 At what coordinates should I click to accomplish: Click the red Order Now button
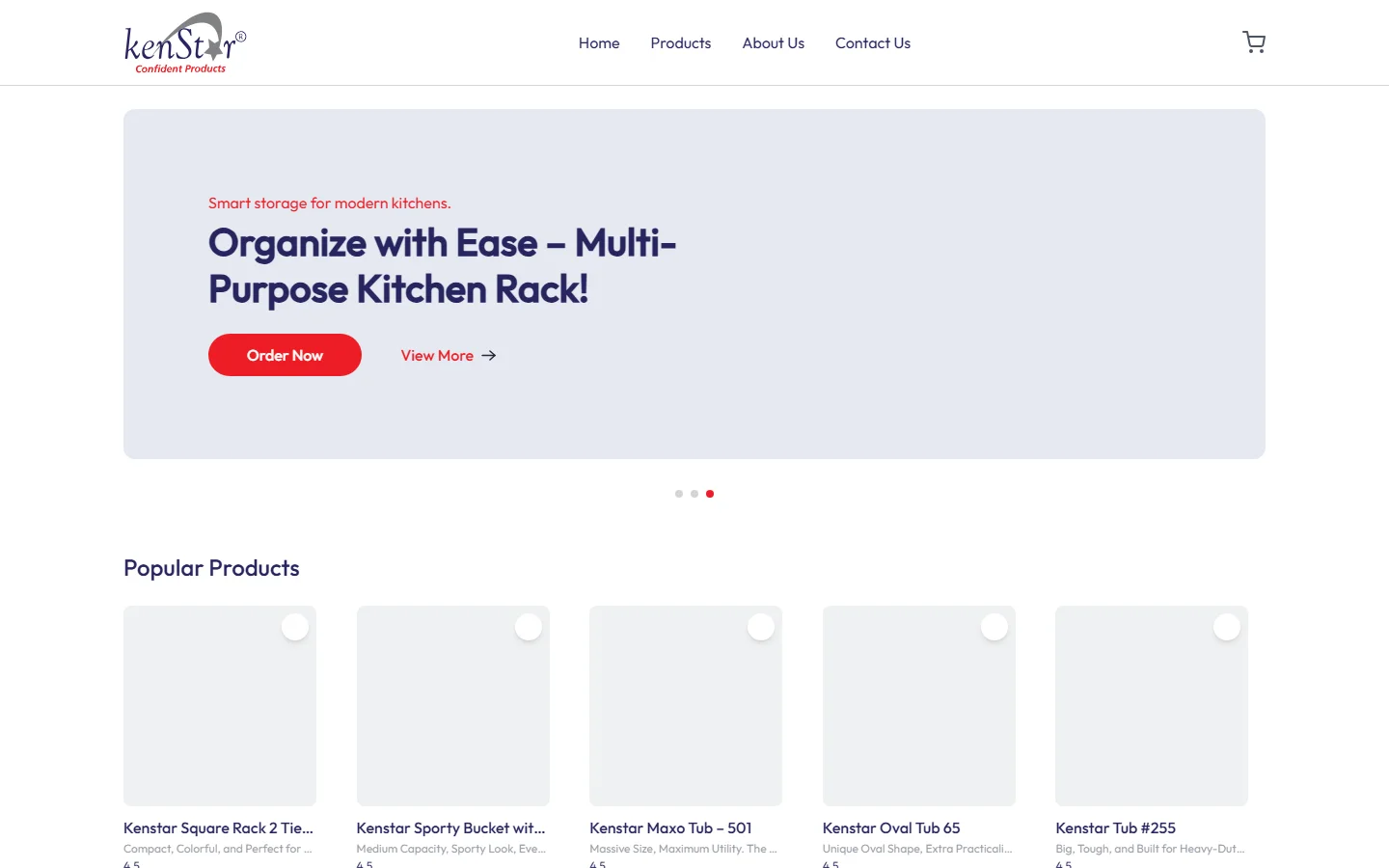pyautogui.click(x=285, y=355)
